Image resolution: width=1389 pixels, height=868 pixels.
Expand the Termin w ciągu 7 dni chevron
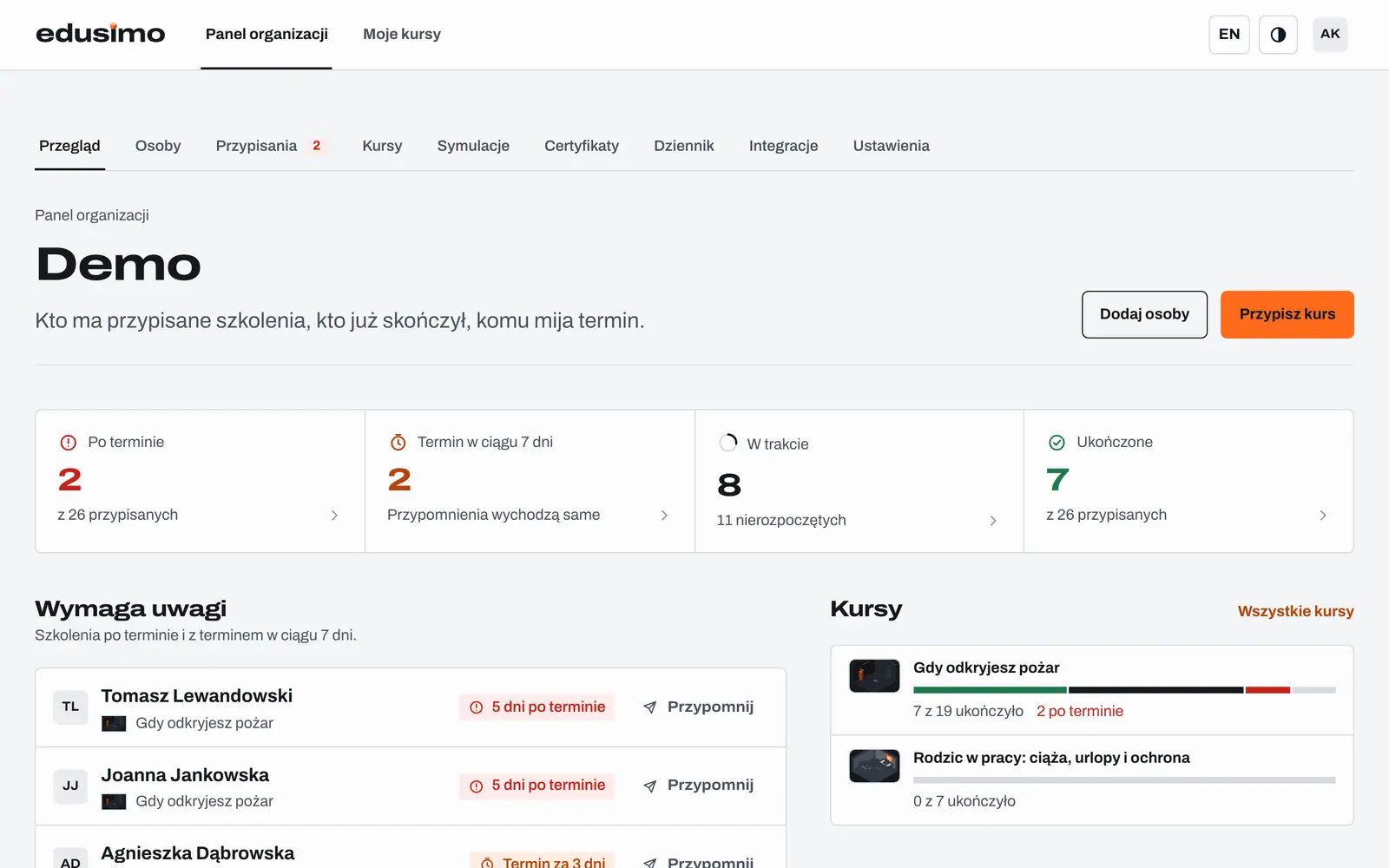(x=664, y=516)
